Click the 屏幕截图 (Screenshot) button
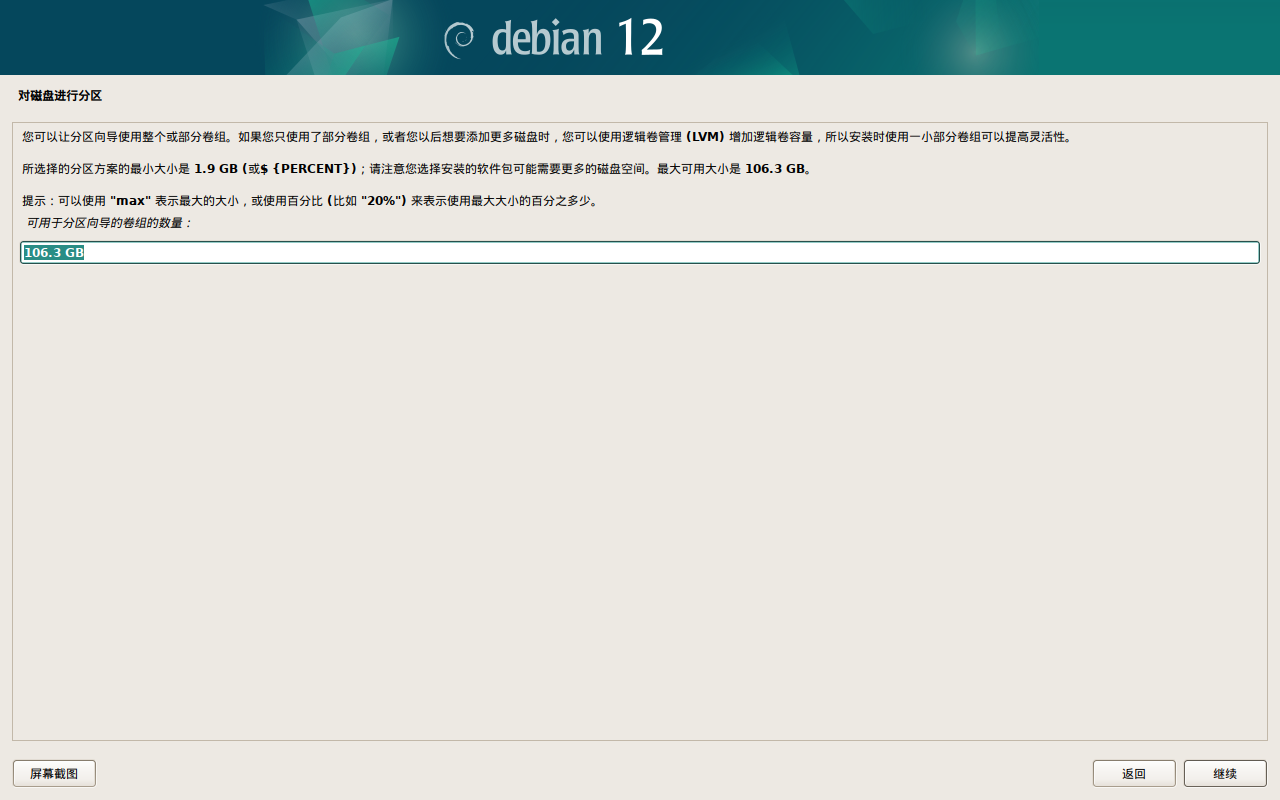Screen dimensions: 1280x800 pos(54,773)
